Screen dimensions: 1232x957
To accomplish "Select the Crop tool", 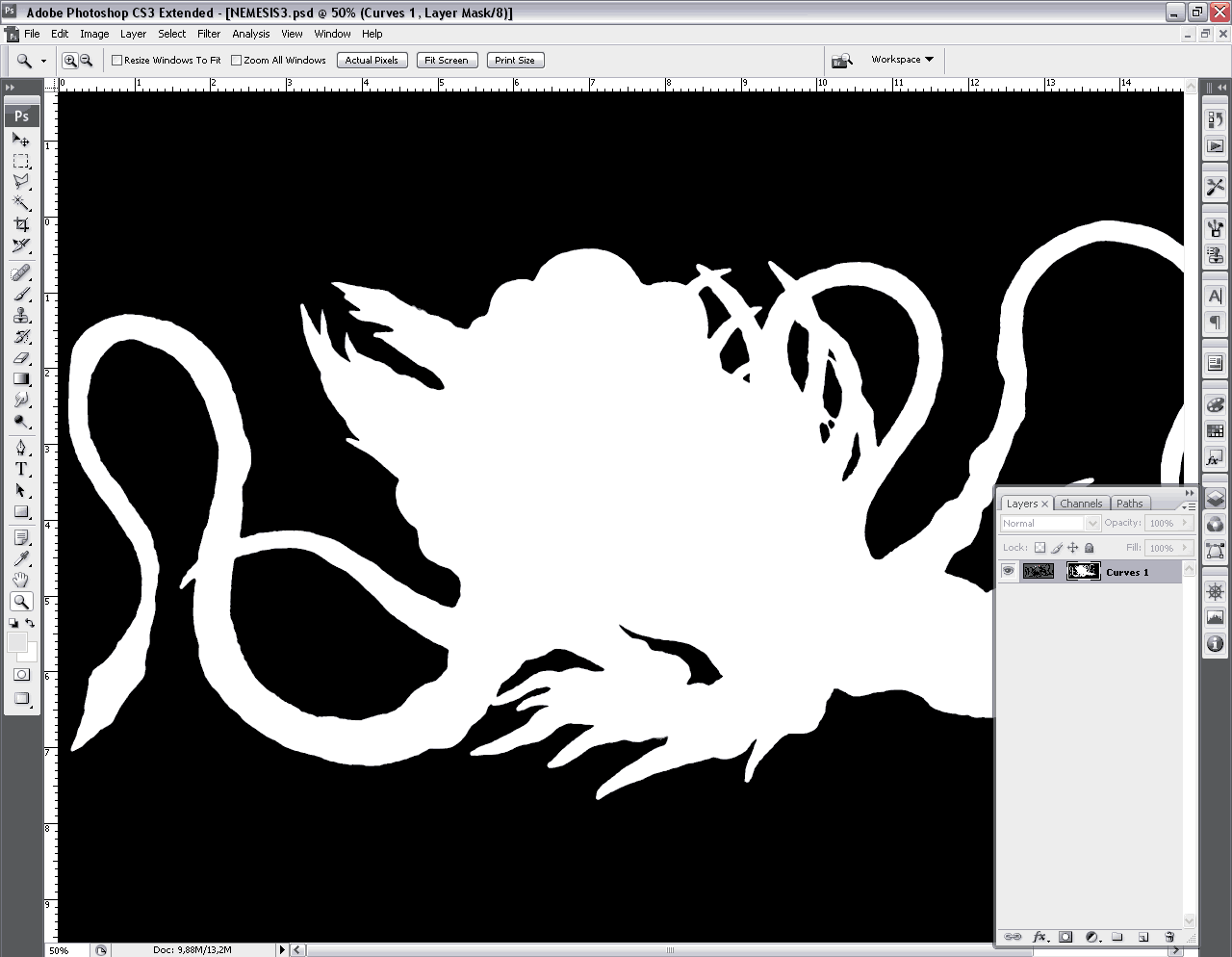I will (20, 224).
